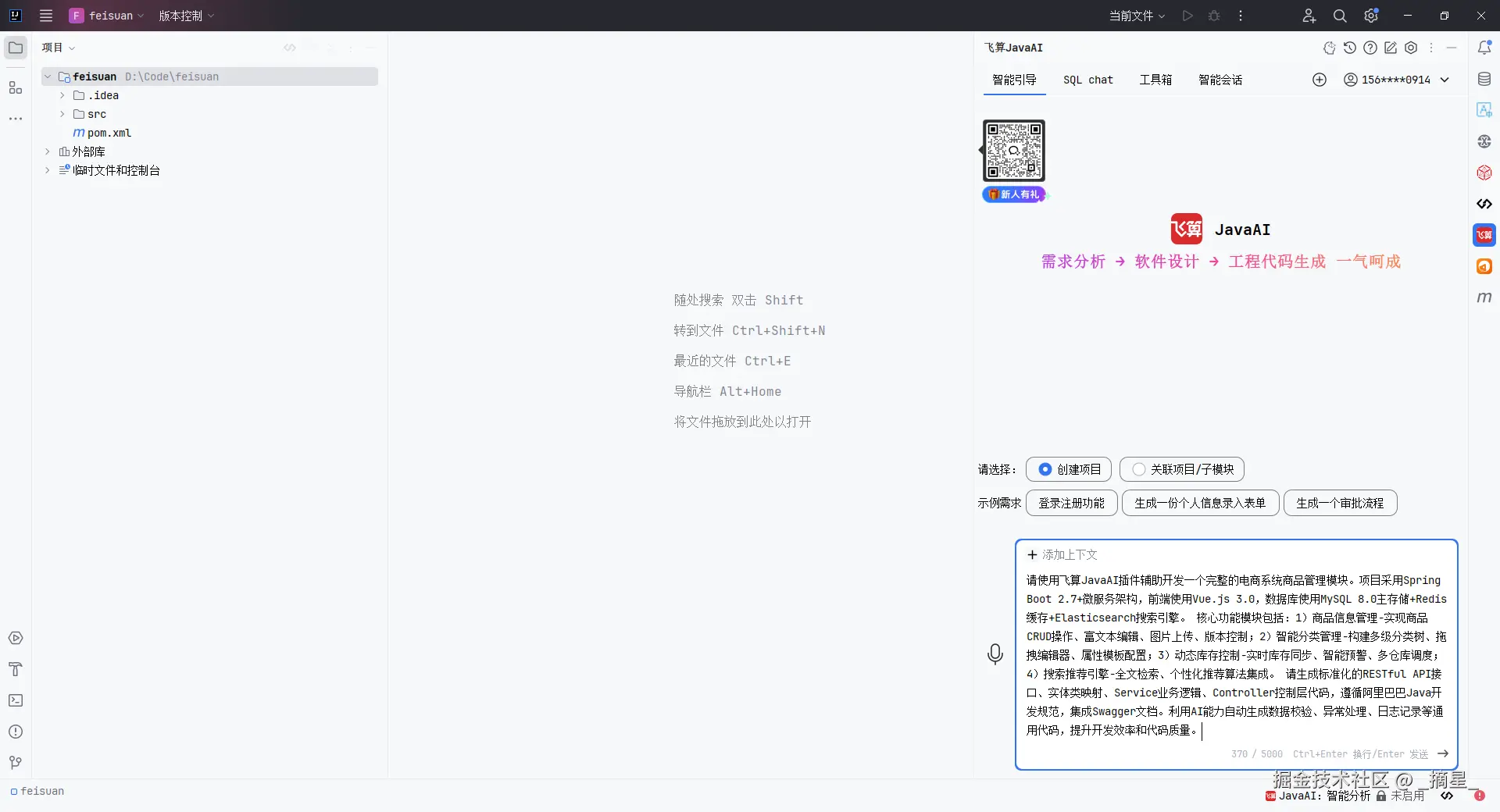The image size is (1500, 812).
Task: Open IDE settings gear in title bar
Action: click(x=1371, y=16)
